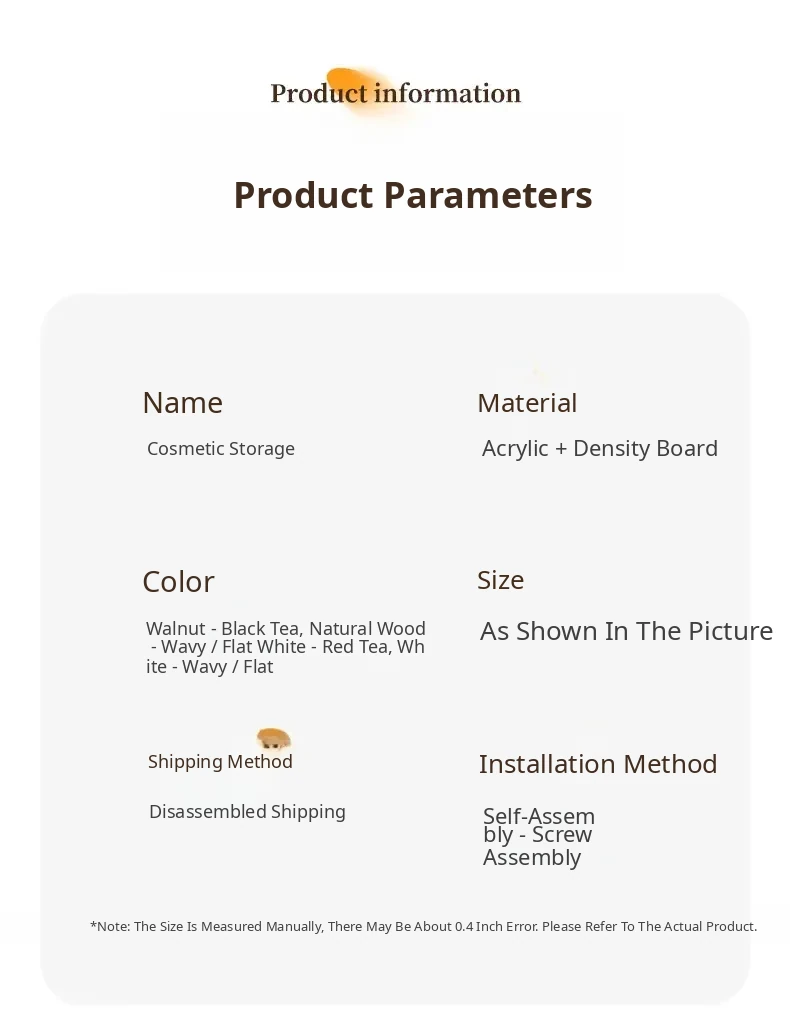
Task: Select the "Cosmetic Storage" name value
Action: (221, 449)
